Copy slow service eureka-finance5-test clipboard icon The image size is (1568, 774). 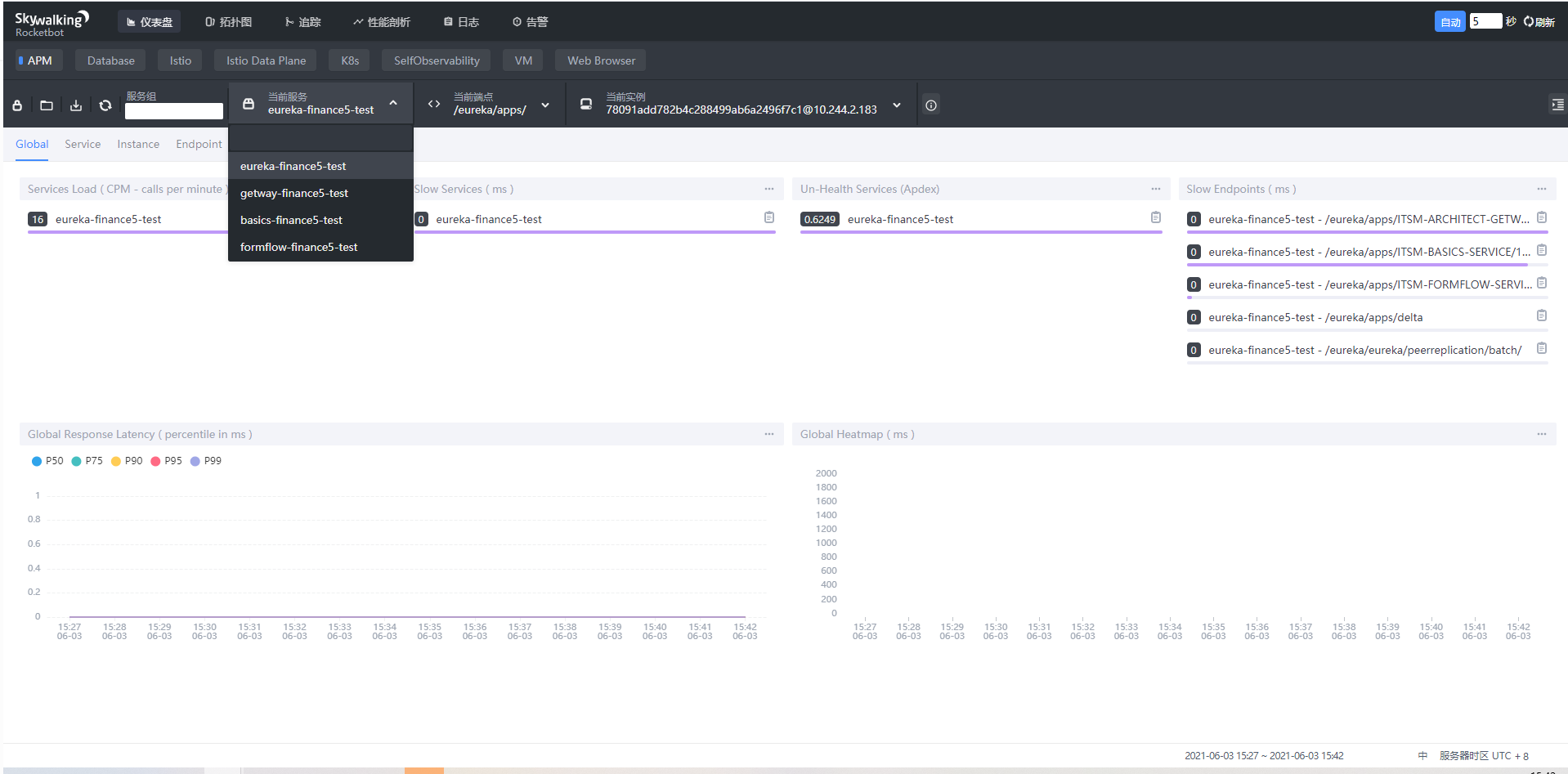(768, 217)
